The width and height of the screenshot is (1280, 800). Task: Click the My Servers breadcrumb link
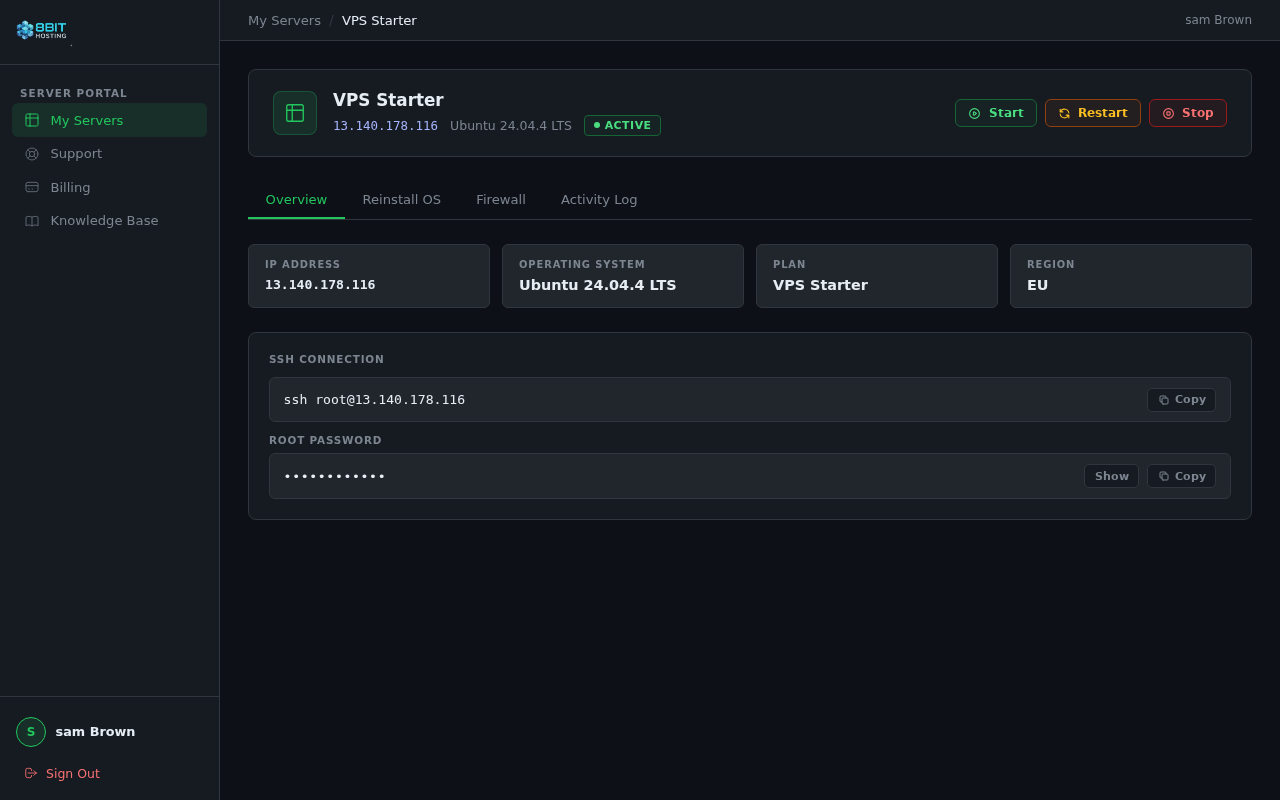284,20
